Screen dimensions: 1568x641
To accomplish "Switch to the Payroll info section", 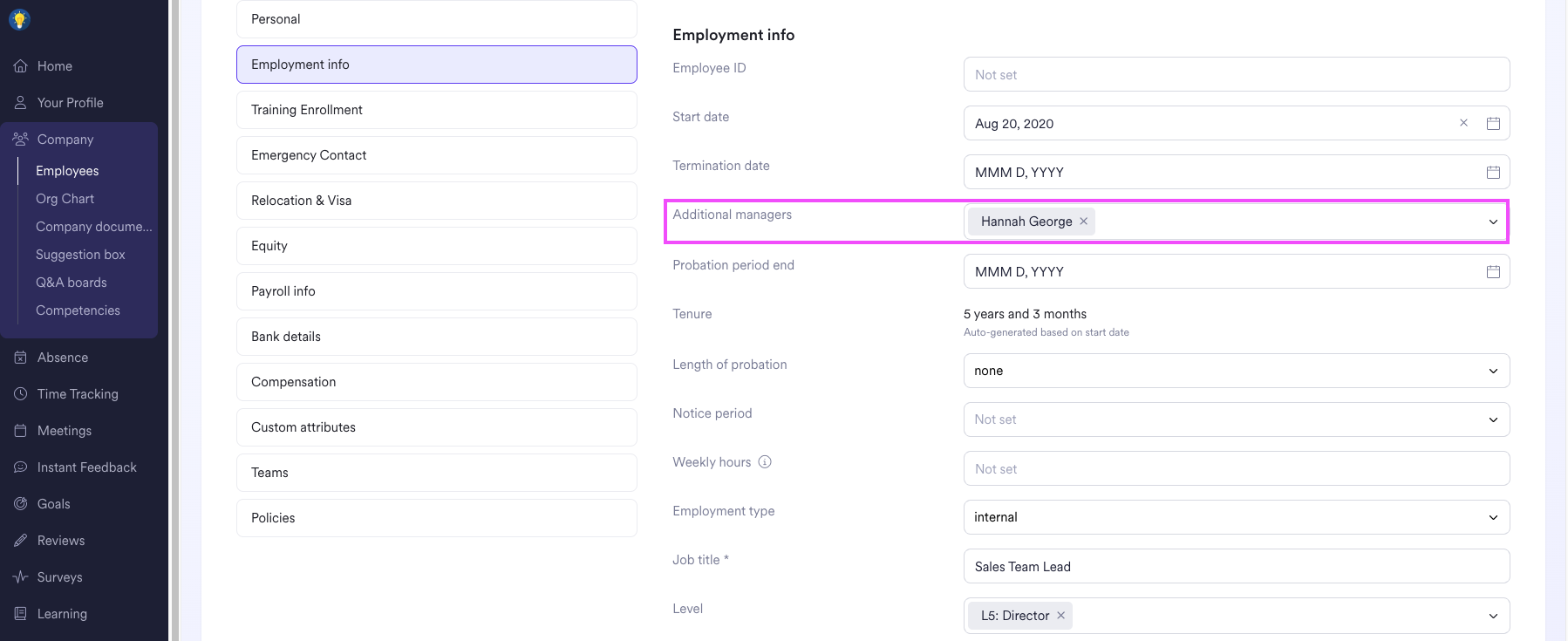I will [x=436, y=291].
